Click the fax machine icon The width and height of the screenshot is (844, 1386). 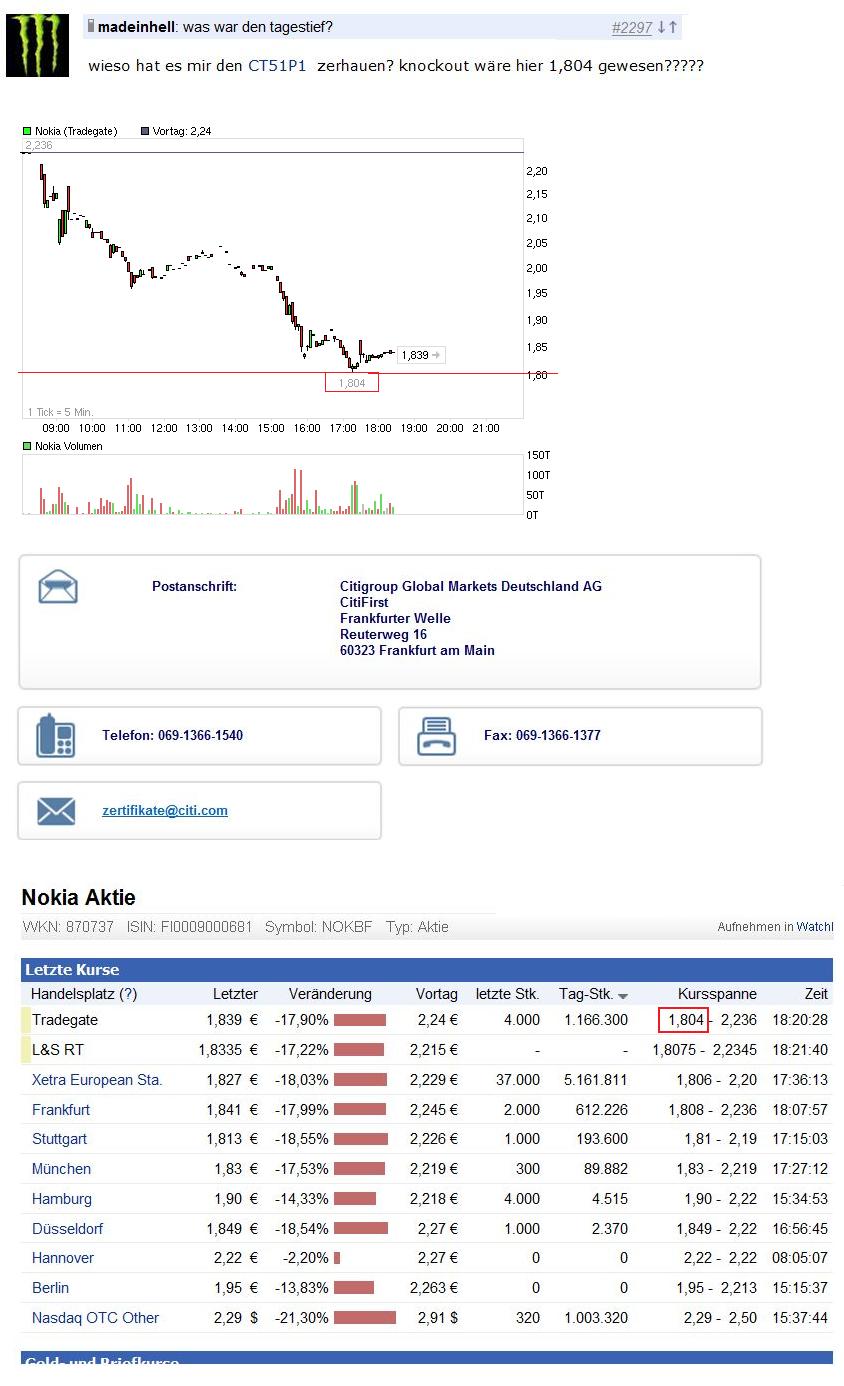coord(437,736)
